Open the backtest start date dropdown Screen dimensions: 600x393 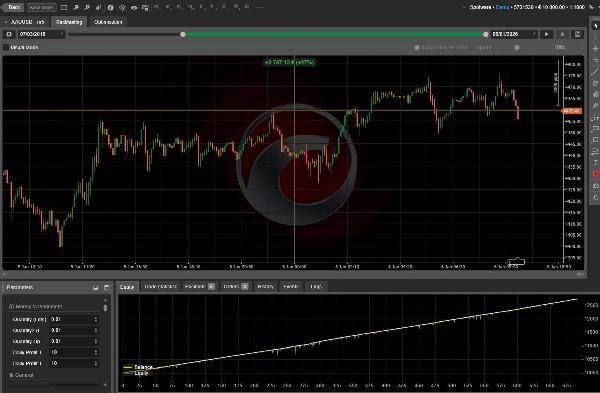point(41,34)
